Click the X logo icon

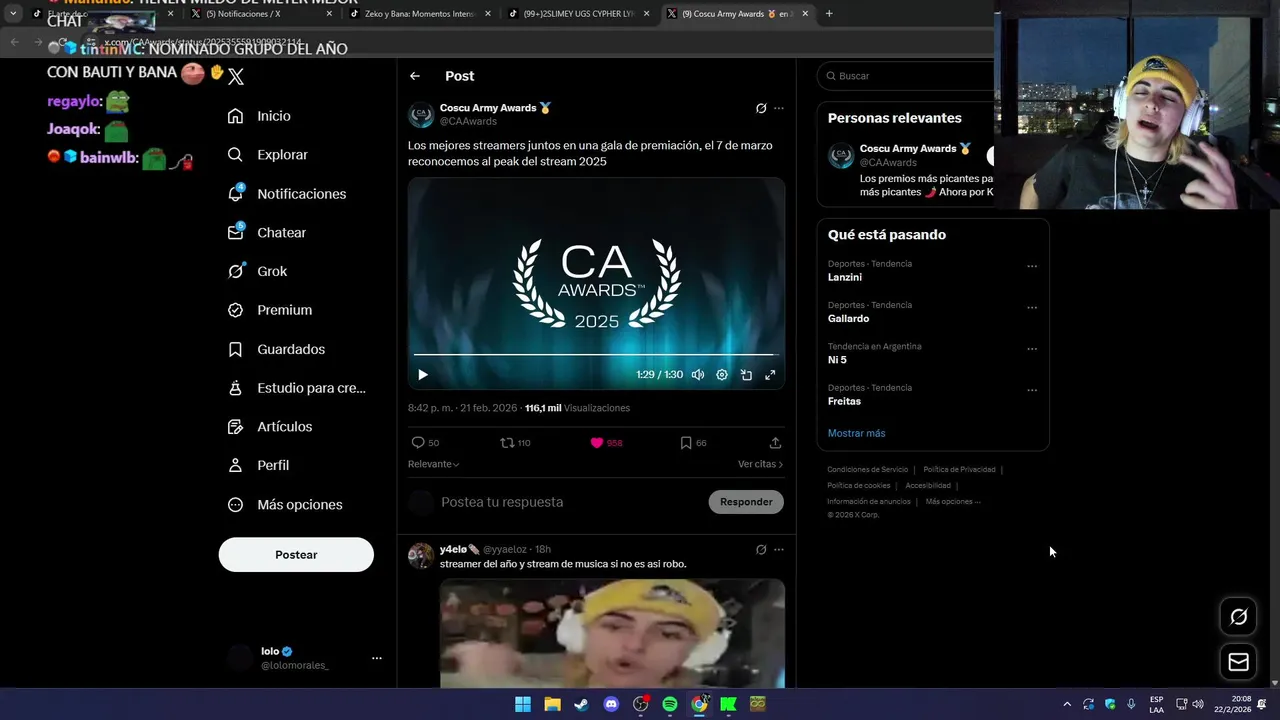(x=236, y=76)
